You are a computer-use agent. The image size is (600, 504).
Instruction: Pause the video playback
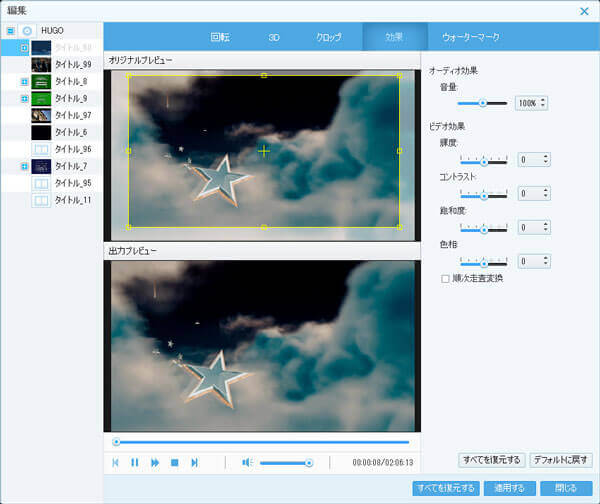(x=135, y=462)
